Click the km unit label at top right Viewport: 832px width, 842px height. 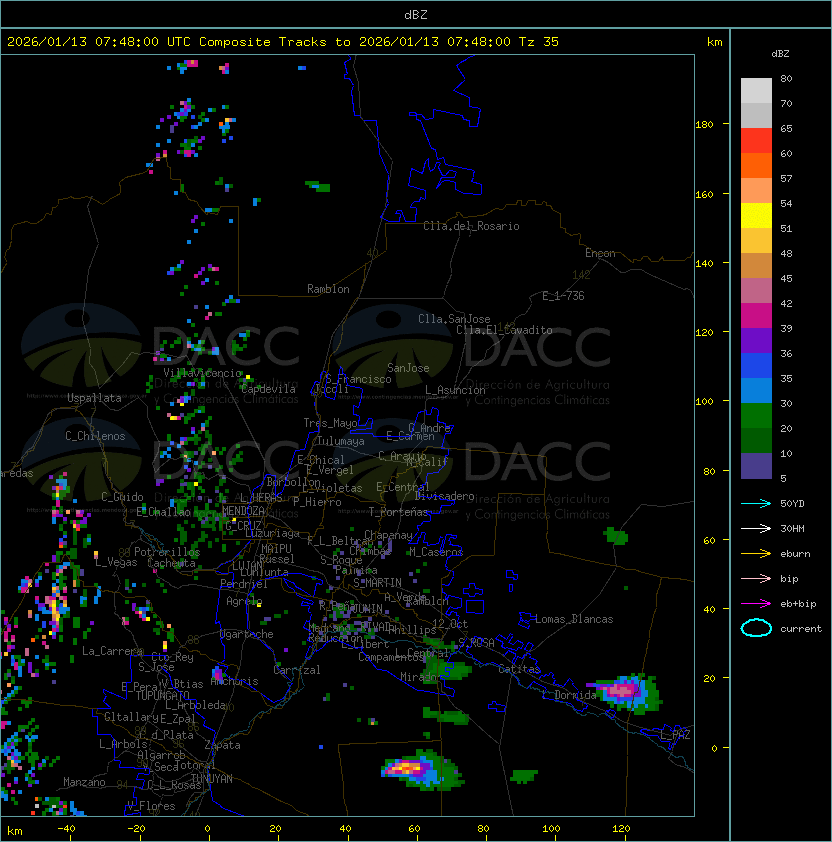[x=714, y=42]
